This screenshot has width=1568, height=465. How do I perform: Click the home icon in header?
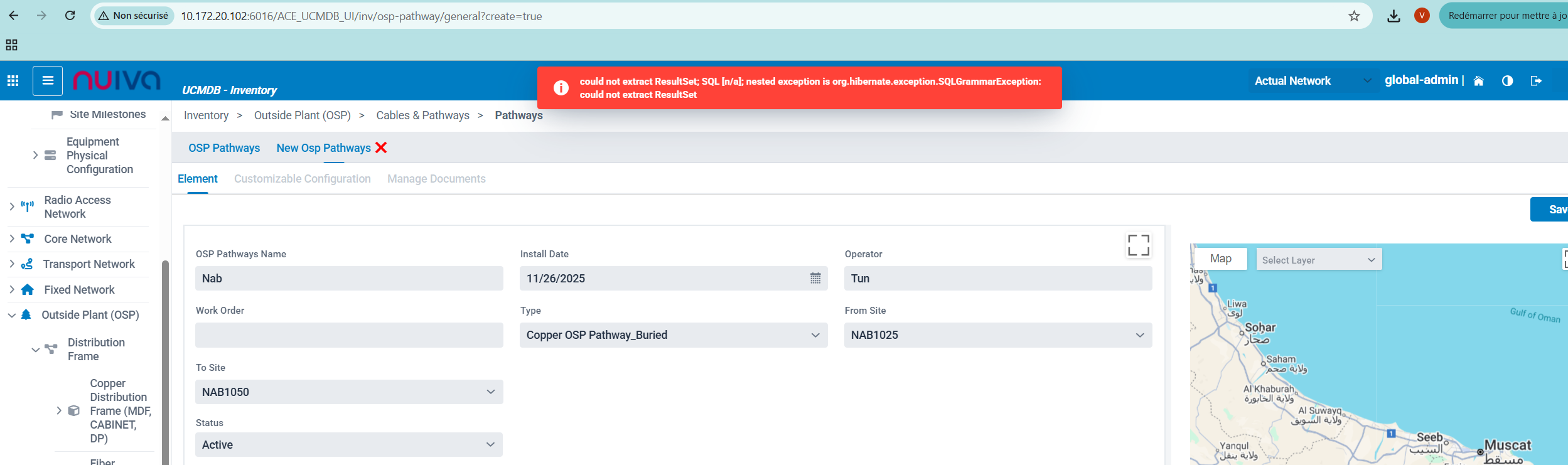pos(1478,81)
